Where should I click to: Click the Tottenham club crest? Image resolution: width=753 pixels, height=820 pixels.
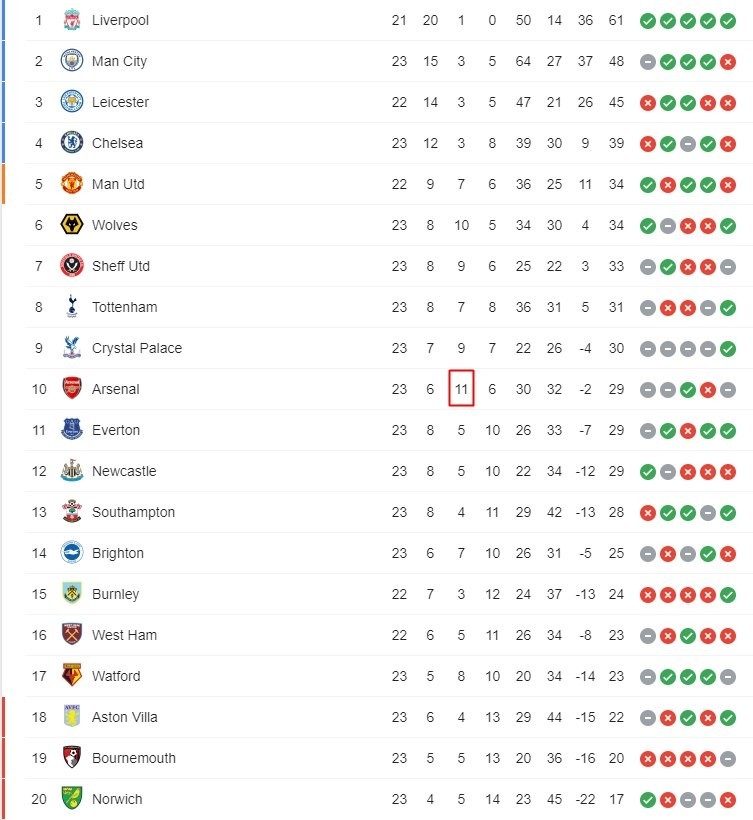71,307
